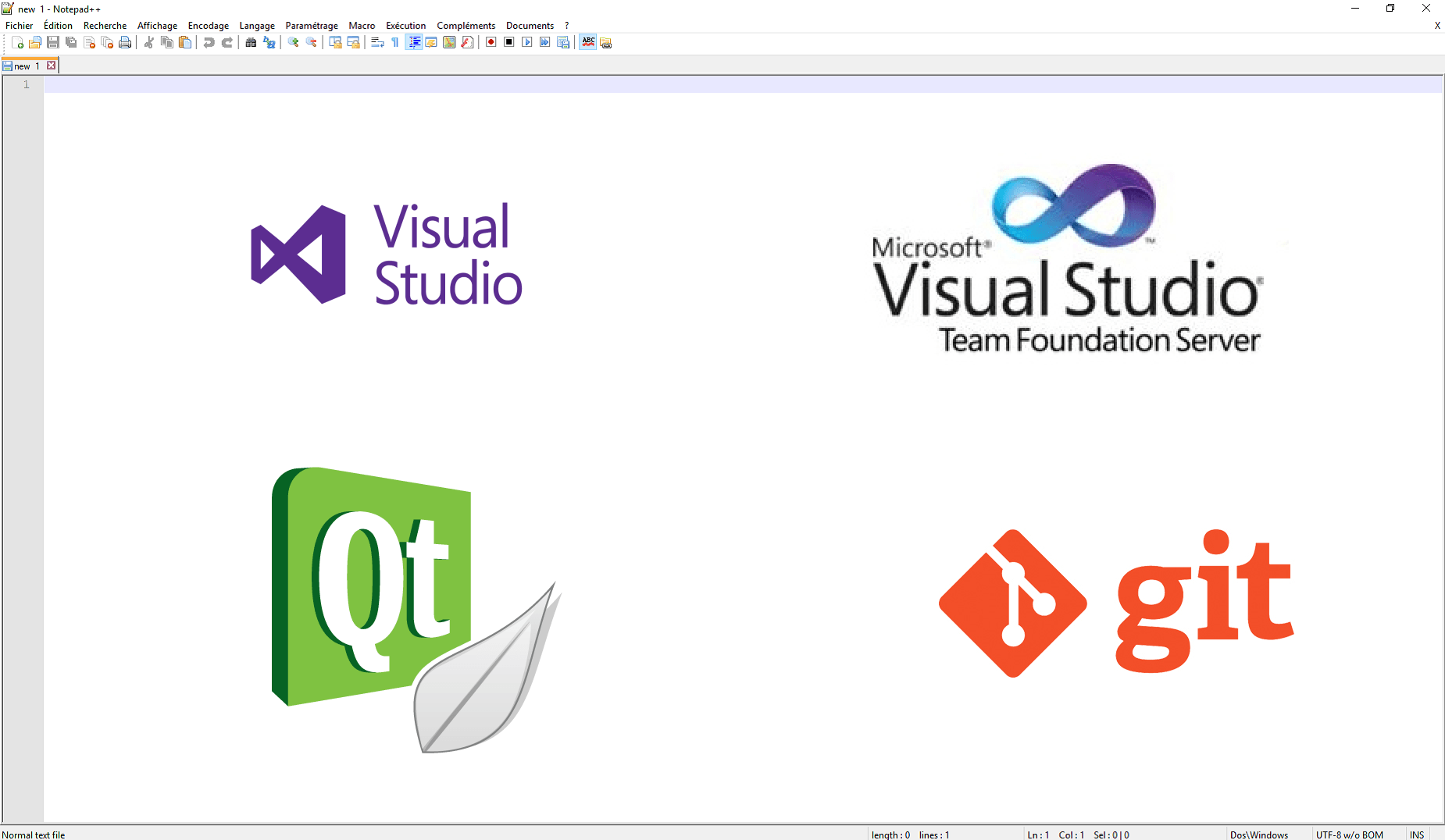Click the Cut scissors icon
1445x840 pixels.
click(148, 43)
